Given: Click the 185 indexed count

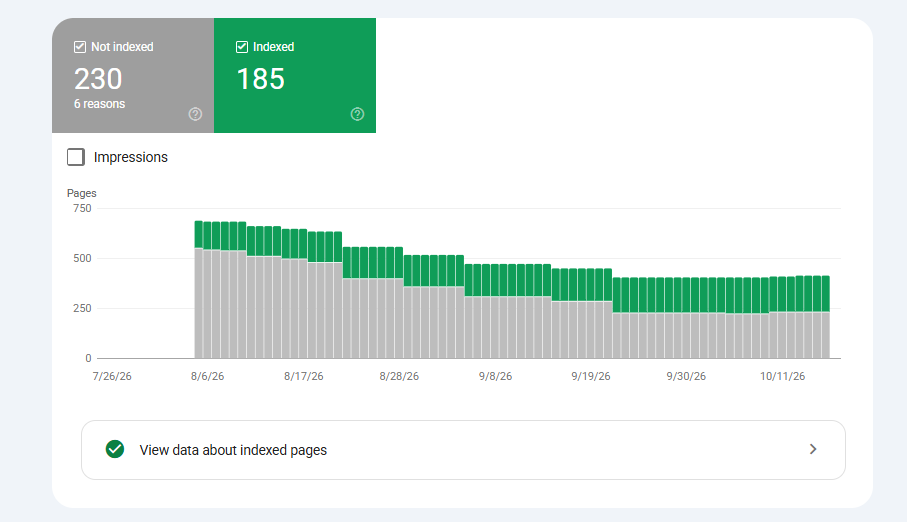Looking at the screenshot, I should click(x=261, y=79).
